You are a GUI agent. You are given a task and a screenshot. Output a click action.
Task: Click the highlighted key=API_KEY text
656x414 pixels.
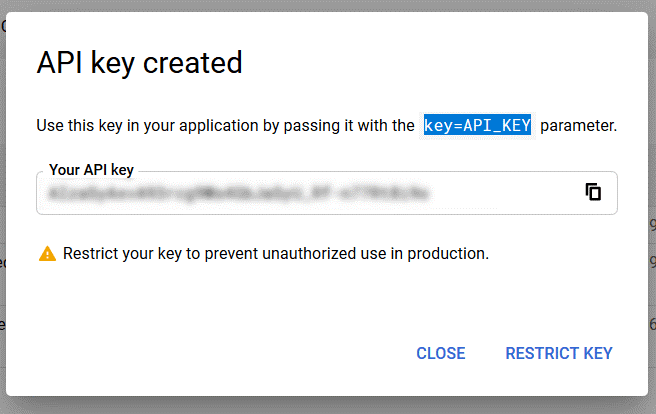pos(477,126)
